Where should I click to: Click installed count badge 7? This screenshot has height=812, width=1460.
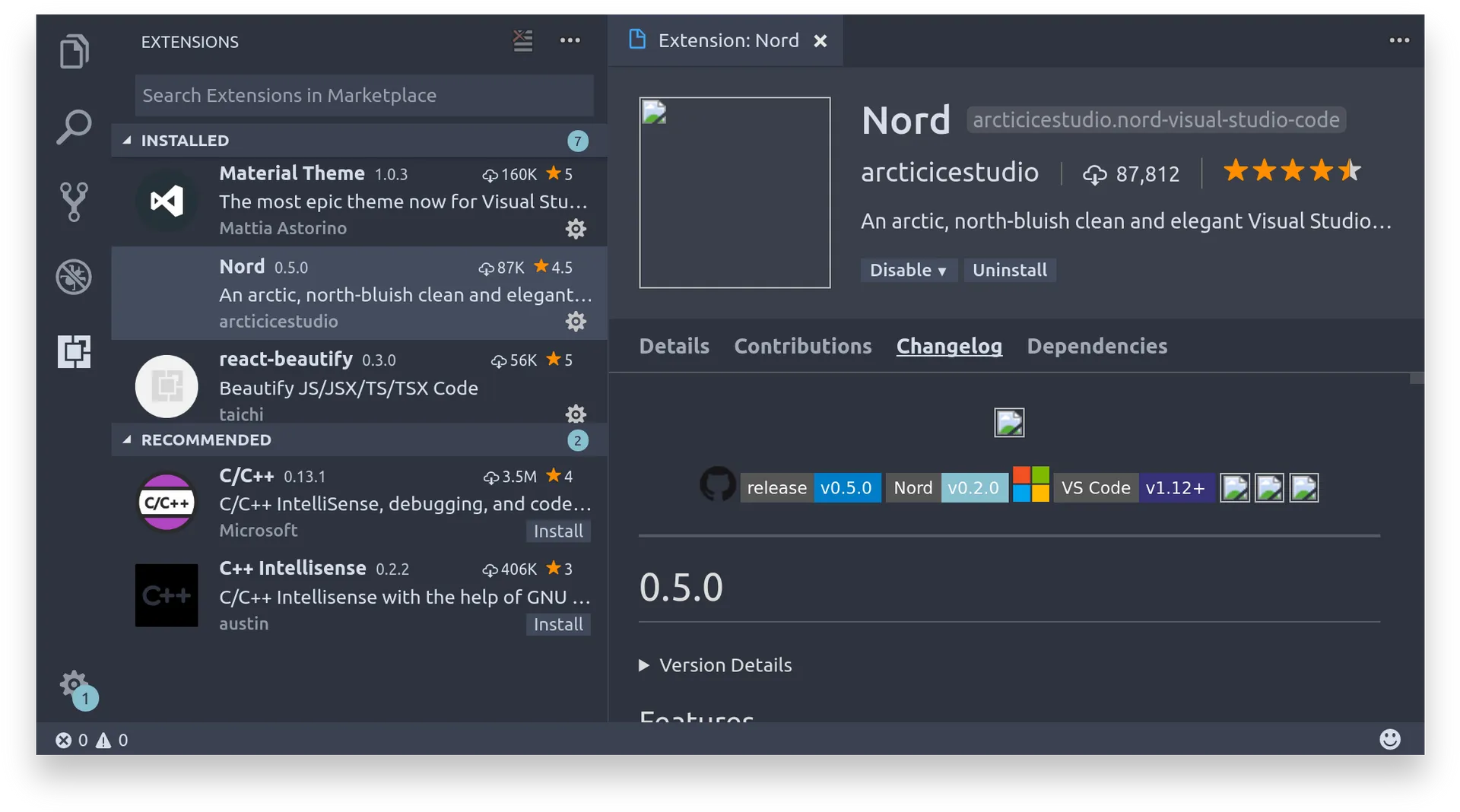pyautogui.click(x=578, y=141)
